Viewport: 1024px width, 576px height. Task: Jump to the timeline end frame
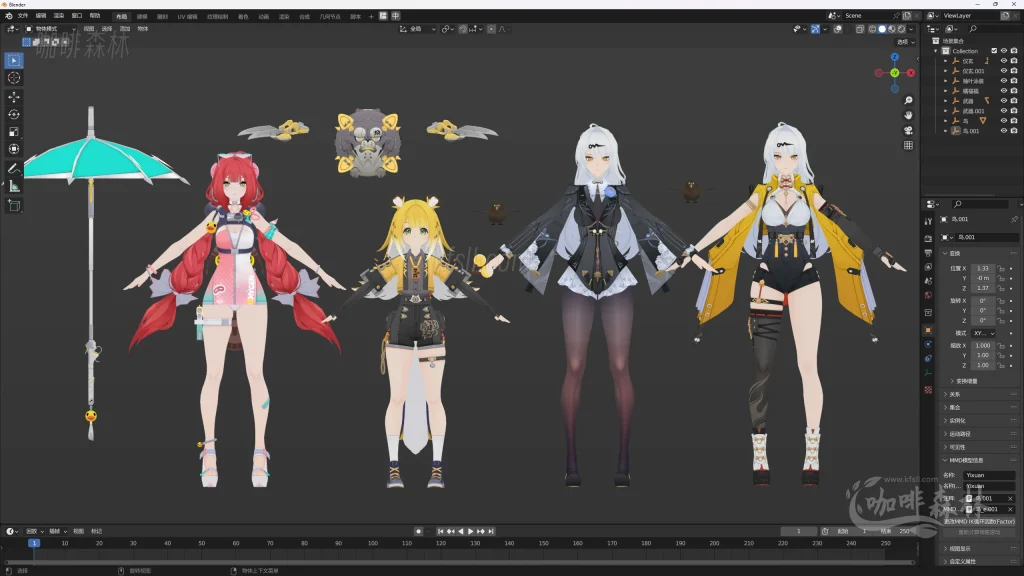click(x=491, y=532)
